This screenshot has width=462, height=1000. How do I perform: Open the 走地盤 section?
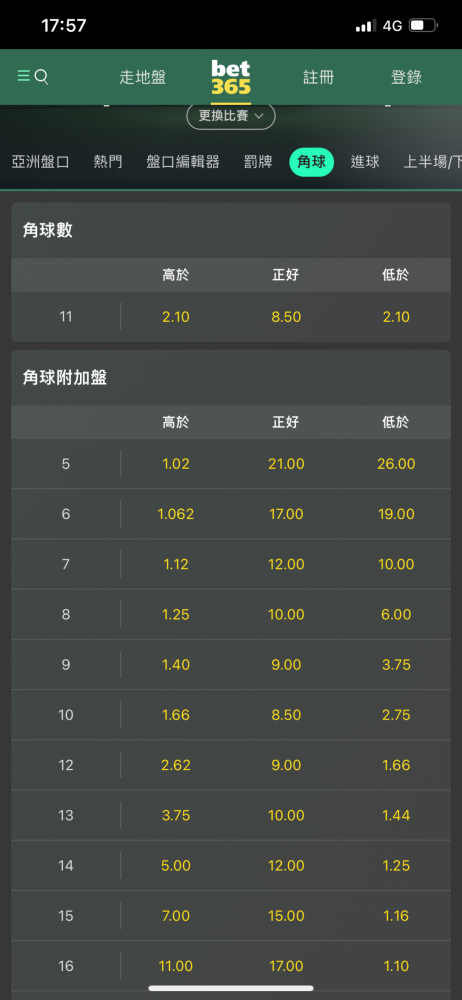coord(142,78)
